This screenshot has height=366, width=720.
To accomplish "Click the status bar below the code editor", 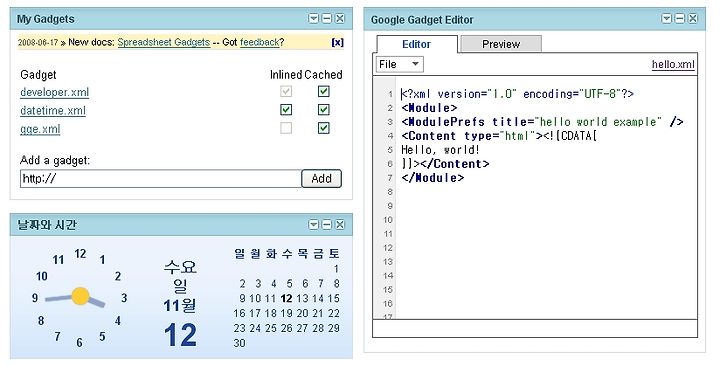I will click(535, 328).
